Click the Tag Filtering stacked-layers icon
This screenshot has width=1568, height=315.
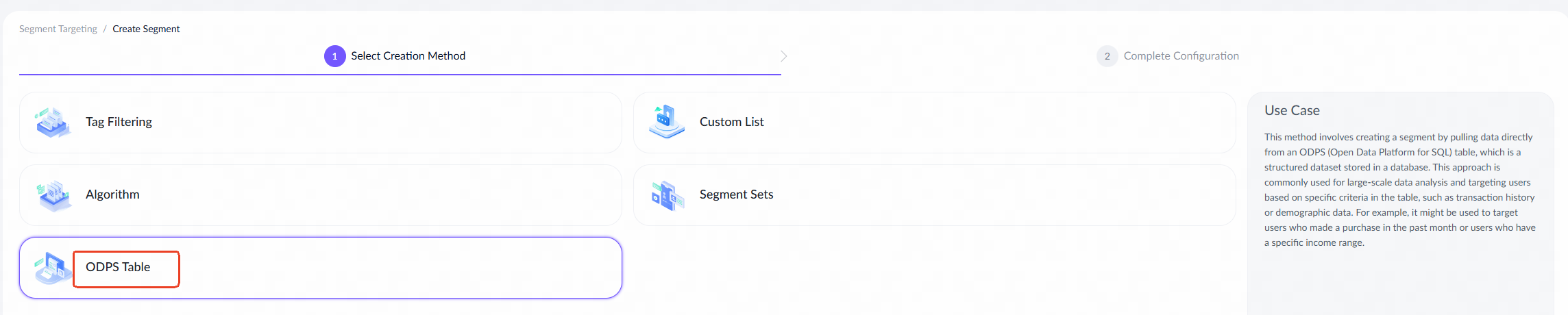52,123
